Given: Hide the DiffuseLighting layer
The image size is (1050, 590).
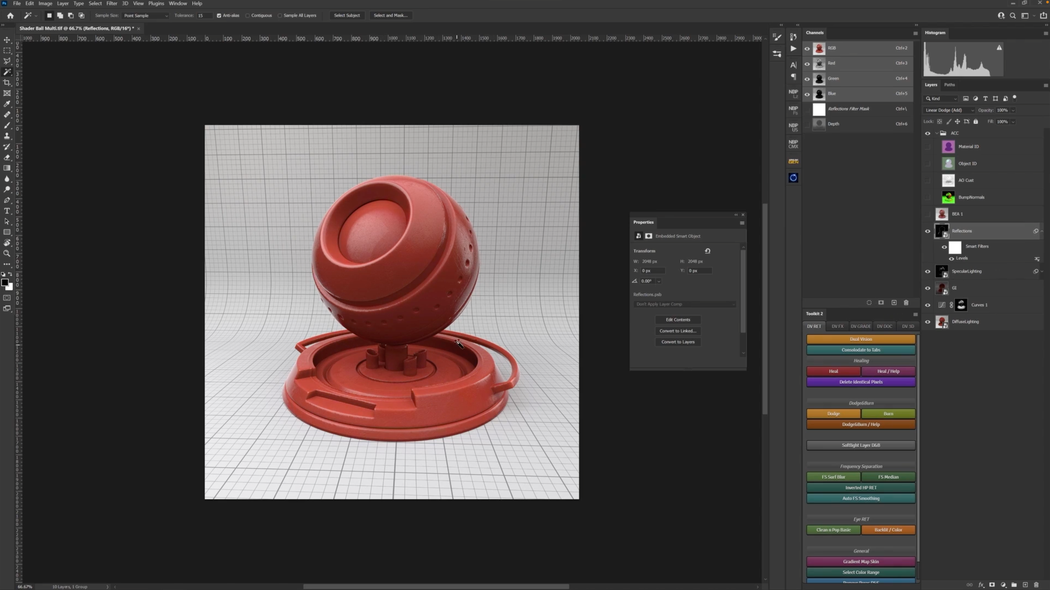Looking at the screenshot, I should pyautogui.click(x=928, y=322).
